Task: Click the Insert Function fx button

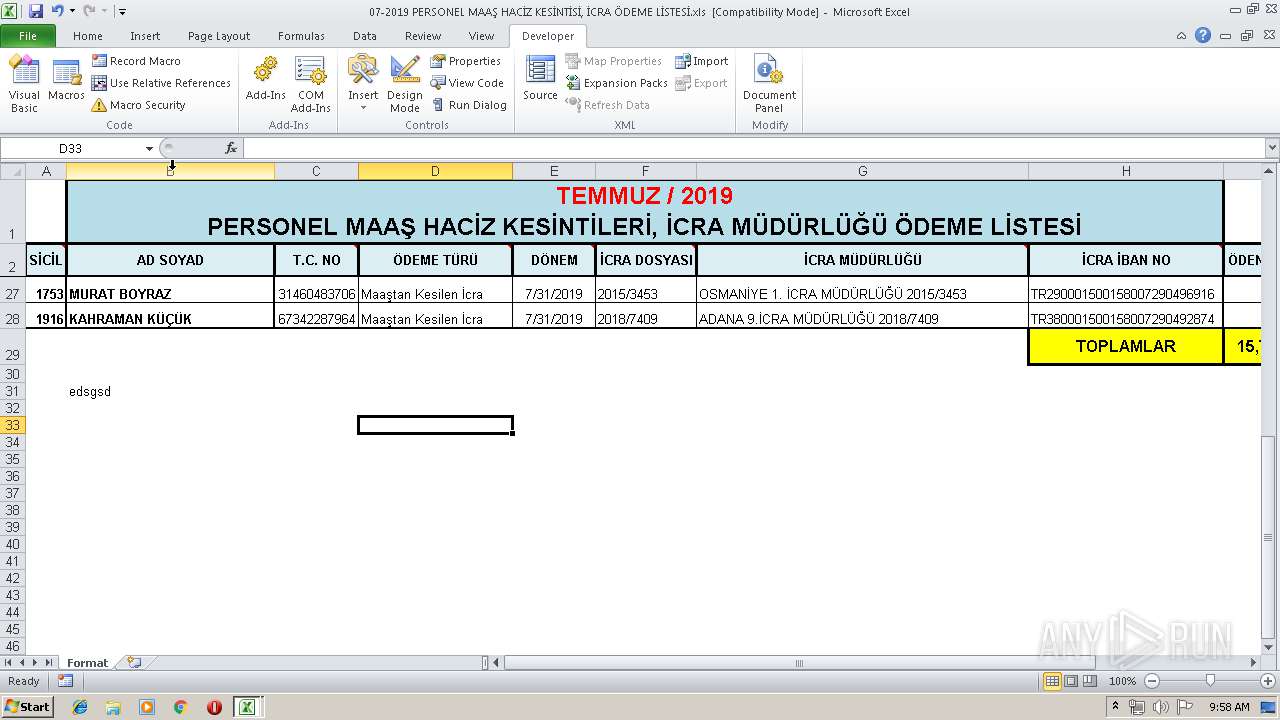Action: pos(231,148)
